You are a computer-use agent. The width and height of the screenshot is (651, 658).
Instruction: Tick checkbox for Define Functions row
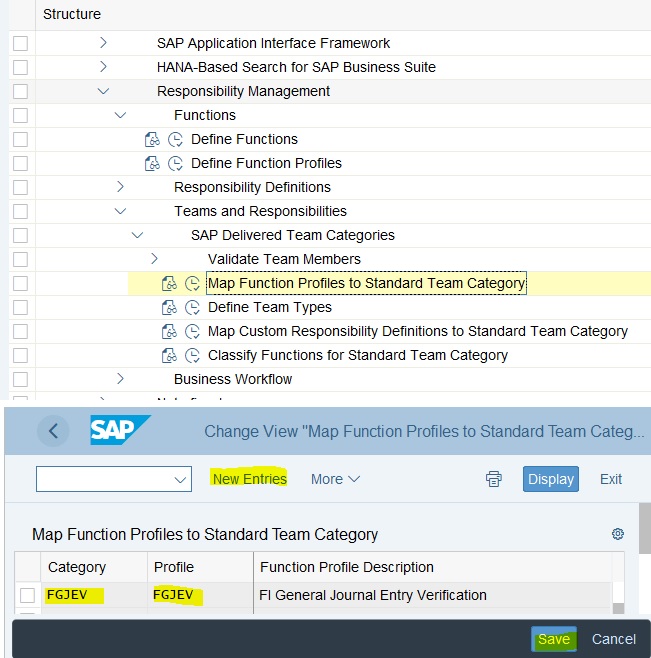pyautogui.click(x=21, y=139)
